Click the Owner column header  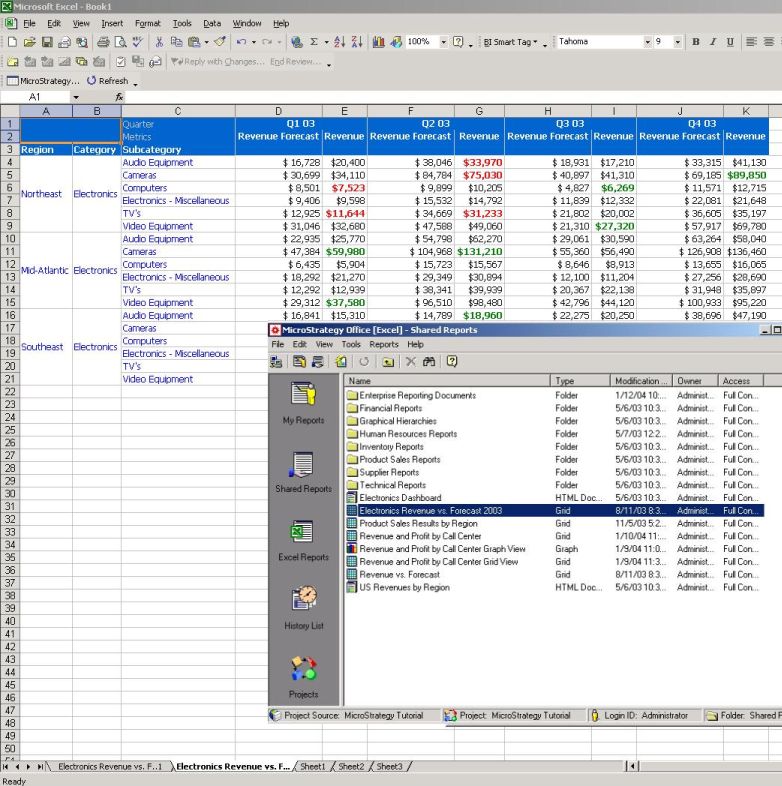(x=695, y=381)
